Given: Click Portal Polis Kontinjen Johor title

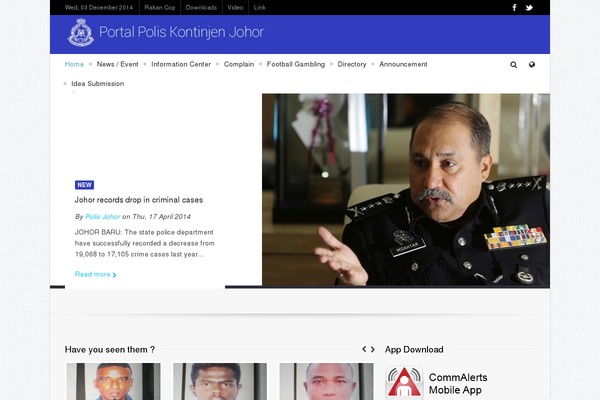Looking at the screenshot, I should click(181, 32).
